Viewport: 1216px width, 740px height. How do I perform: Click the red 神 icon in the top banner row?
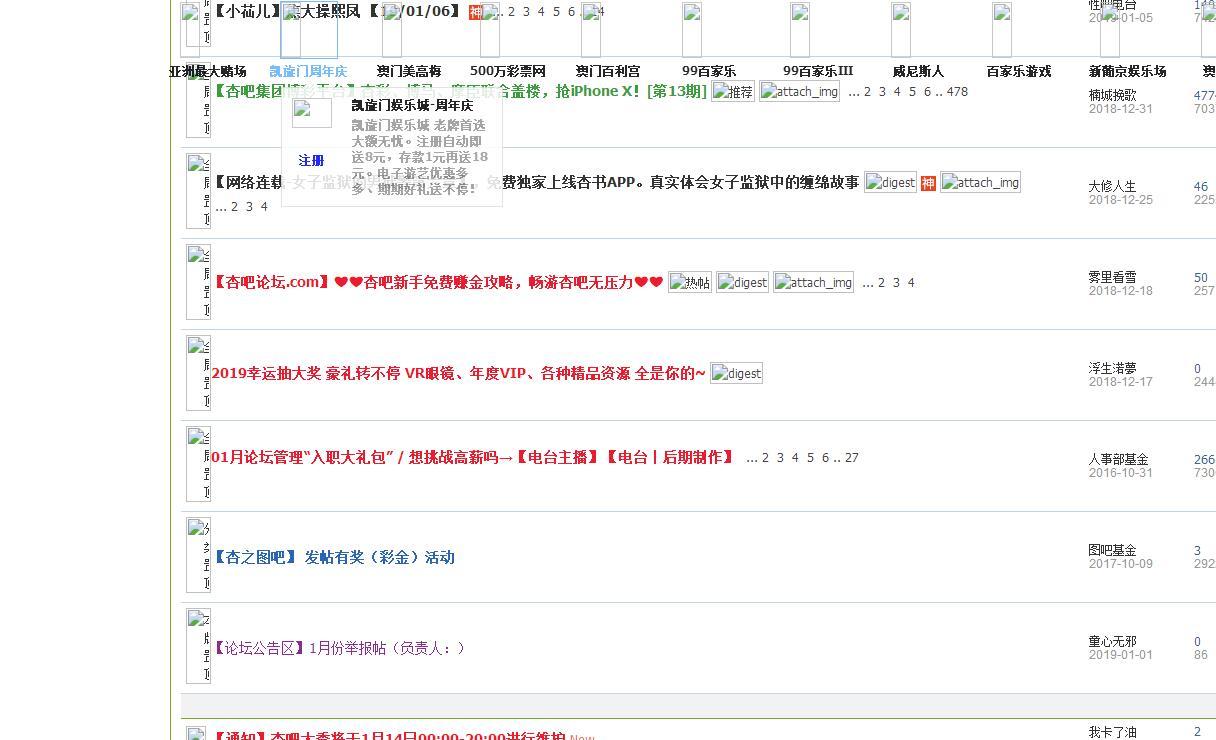pos(476,13)
